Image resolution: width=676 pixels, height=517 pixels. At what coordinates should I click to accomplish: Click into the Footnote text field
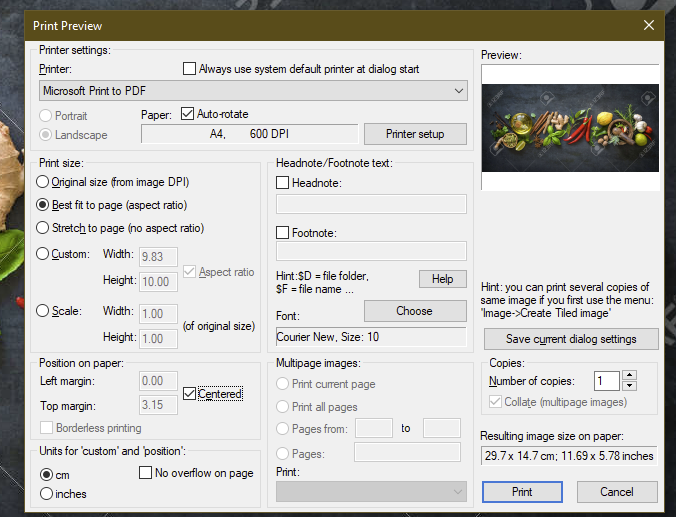371,251
